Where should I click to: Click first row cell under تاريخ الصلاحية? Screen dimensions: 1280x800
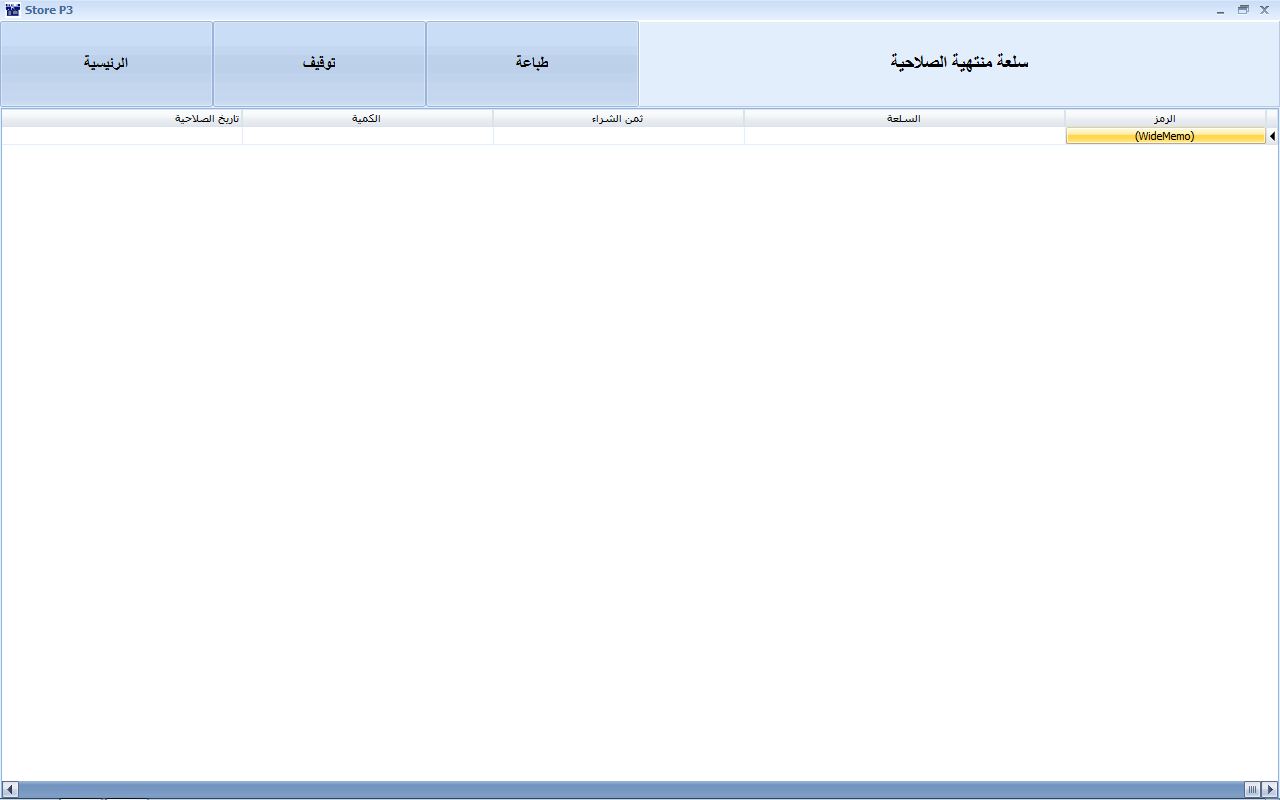(122, 136)
